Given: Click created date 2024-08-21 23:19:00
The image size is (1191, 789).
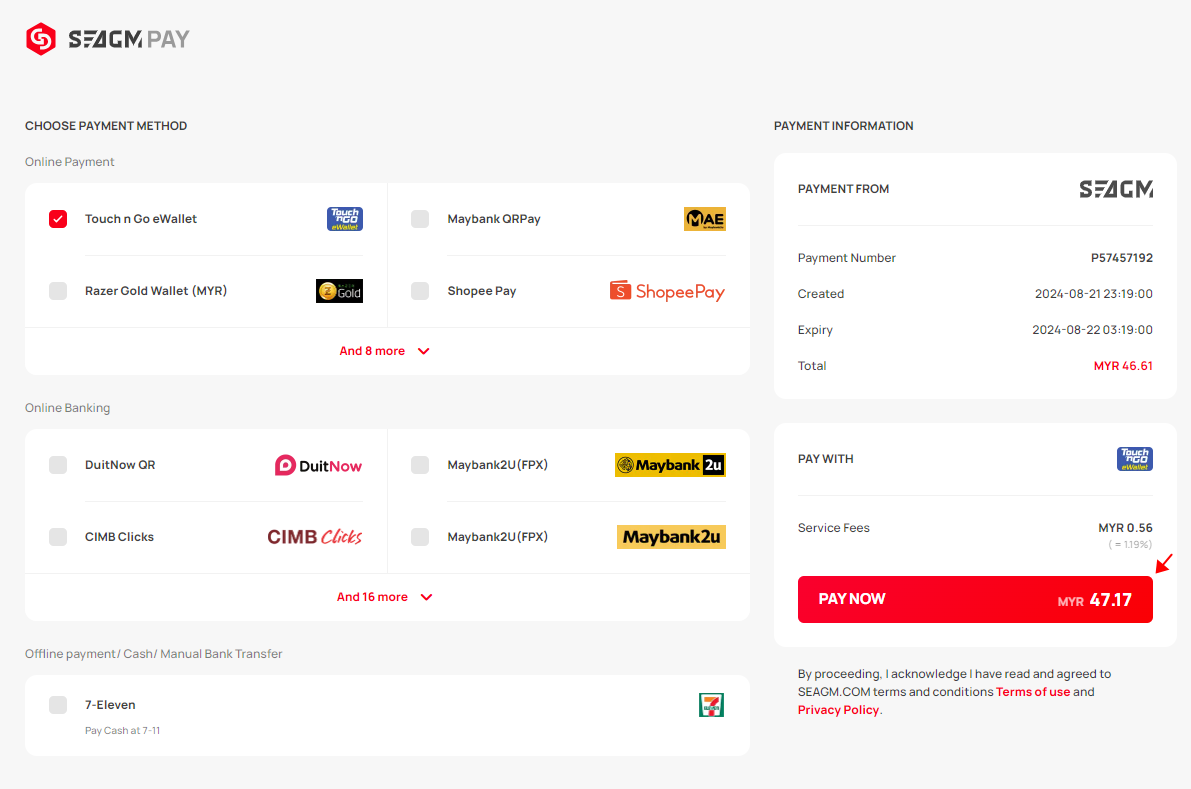Looking at the screenshot, I should click(x=1094, y=294).
